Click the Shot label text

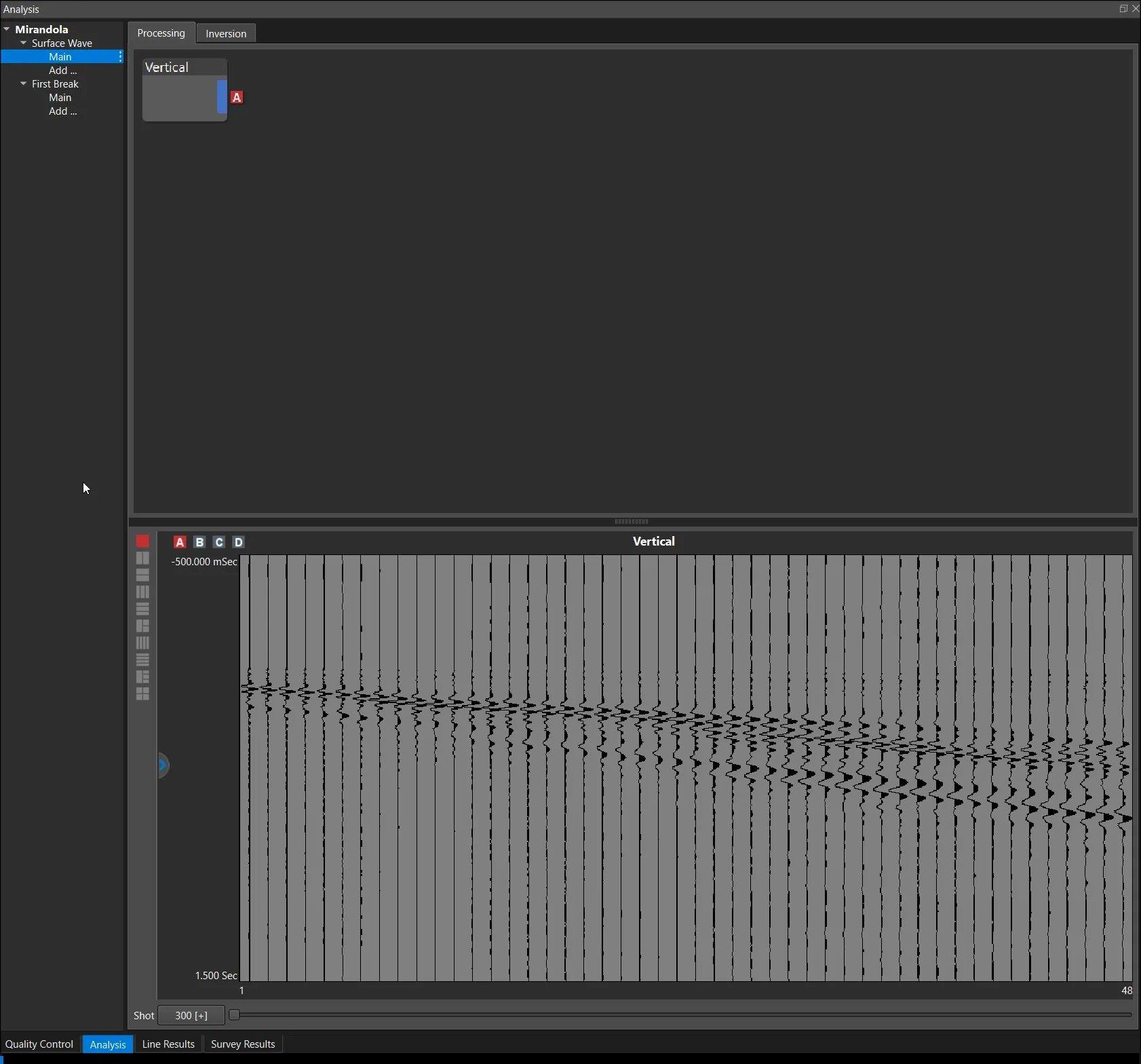tap(144, 1016)
